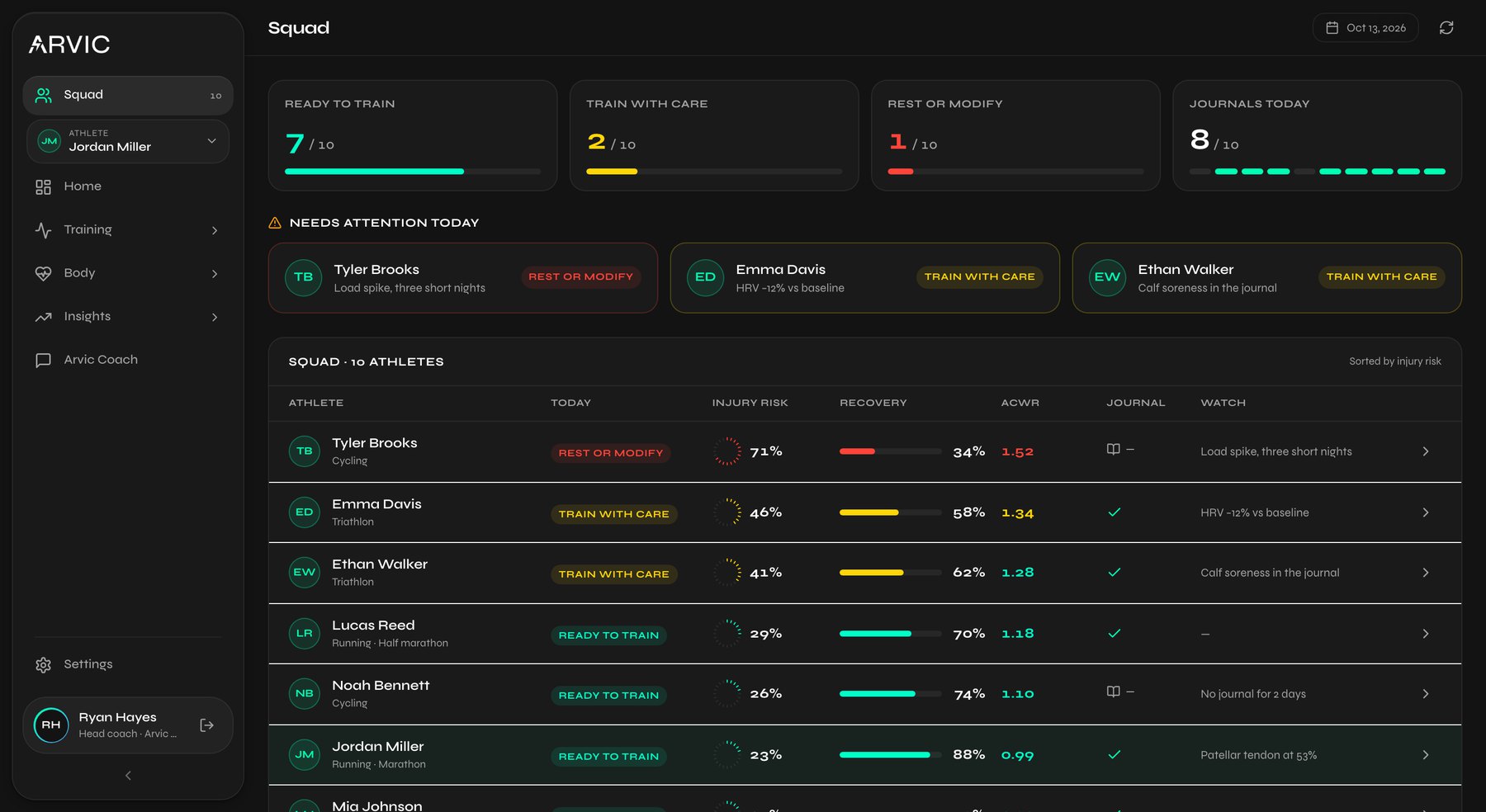
Task: Click the RH avatar for Ryan Hayes
Action: (x=51, y=725)
